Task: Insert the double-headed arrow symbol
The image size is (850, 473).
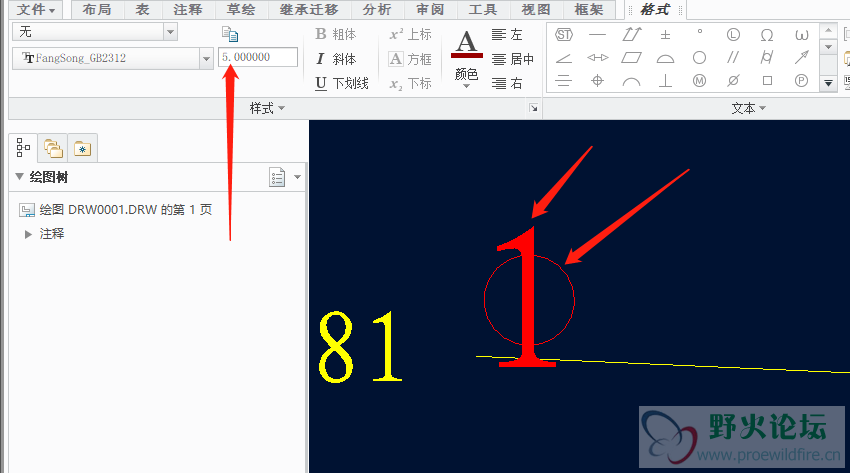Action: [x=597, y=57]
